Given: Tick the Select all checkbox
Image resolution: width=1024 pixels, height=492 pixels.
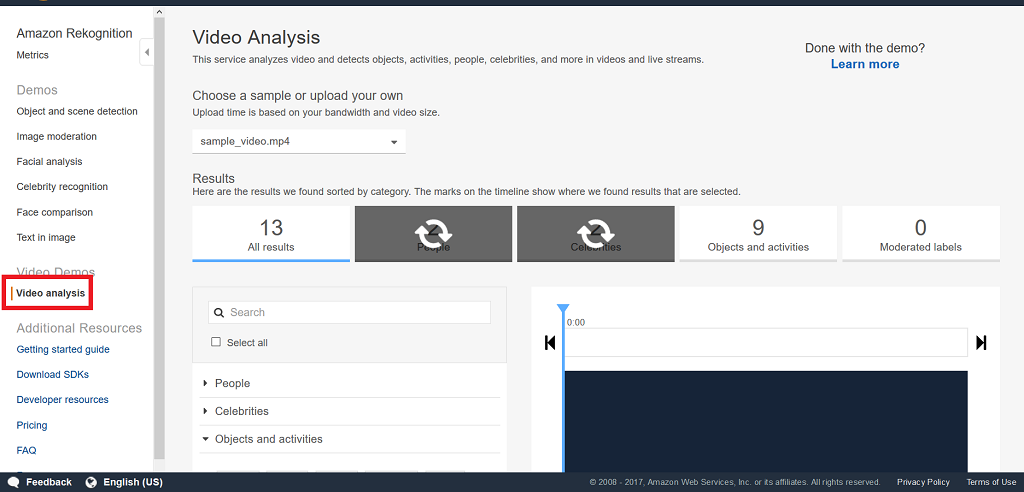Looking at the screenshot, I should 216,342.
